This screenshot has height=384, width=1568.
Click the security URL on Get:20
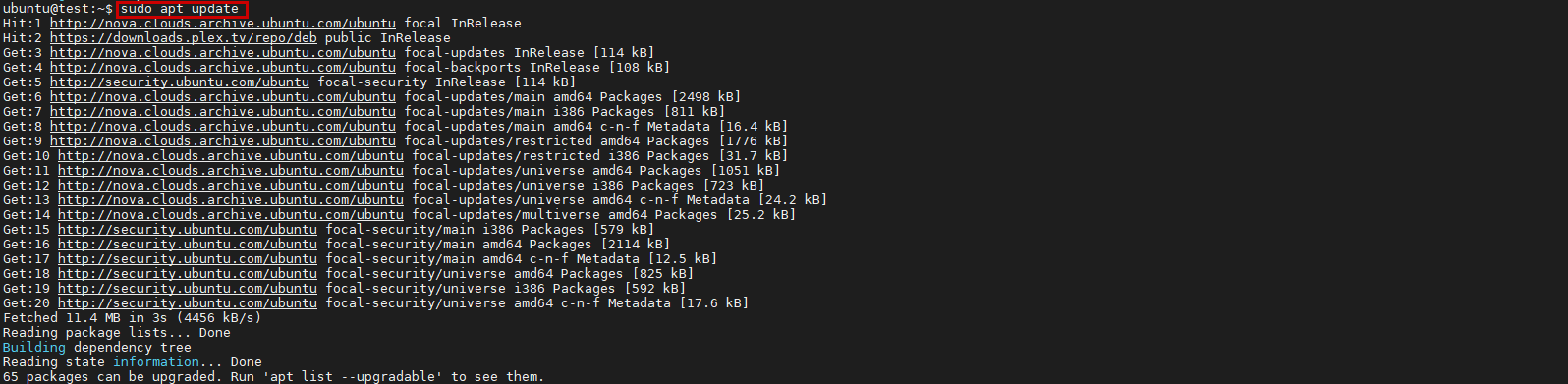coord(188,303)
